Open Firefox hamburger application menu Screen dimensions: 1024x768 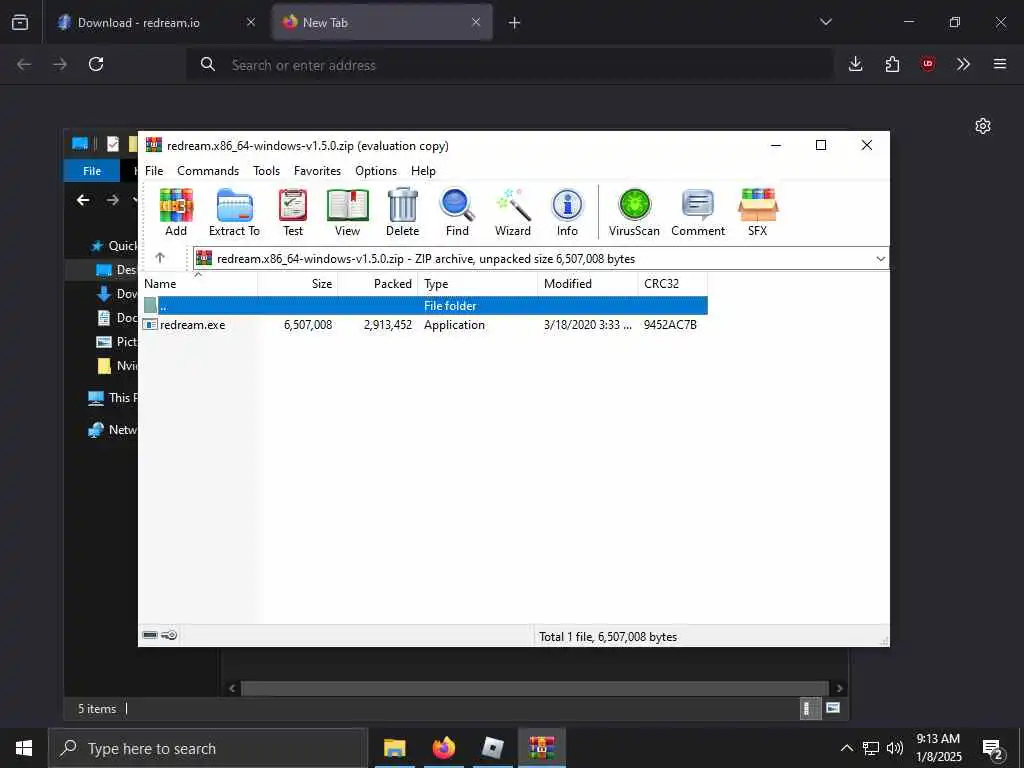tap(1000, 64)
